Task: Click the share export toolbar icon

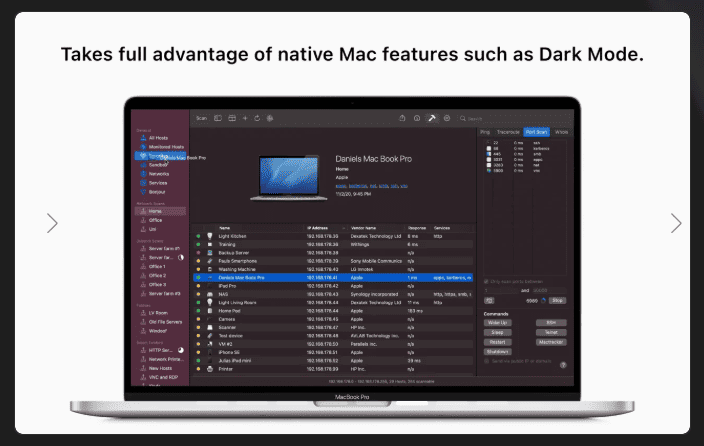Action: 402,118
